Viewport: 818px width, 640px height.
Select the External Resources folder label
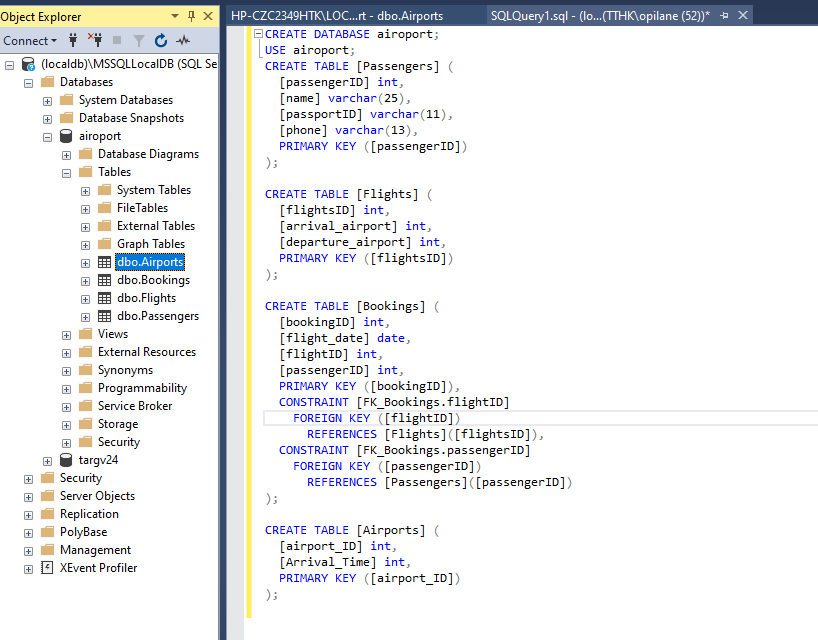(x=147, y=352)
